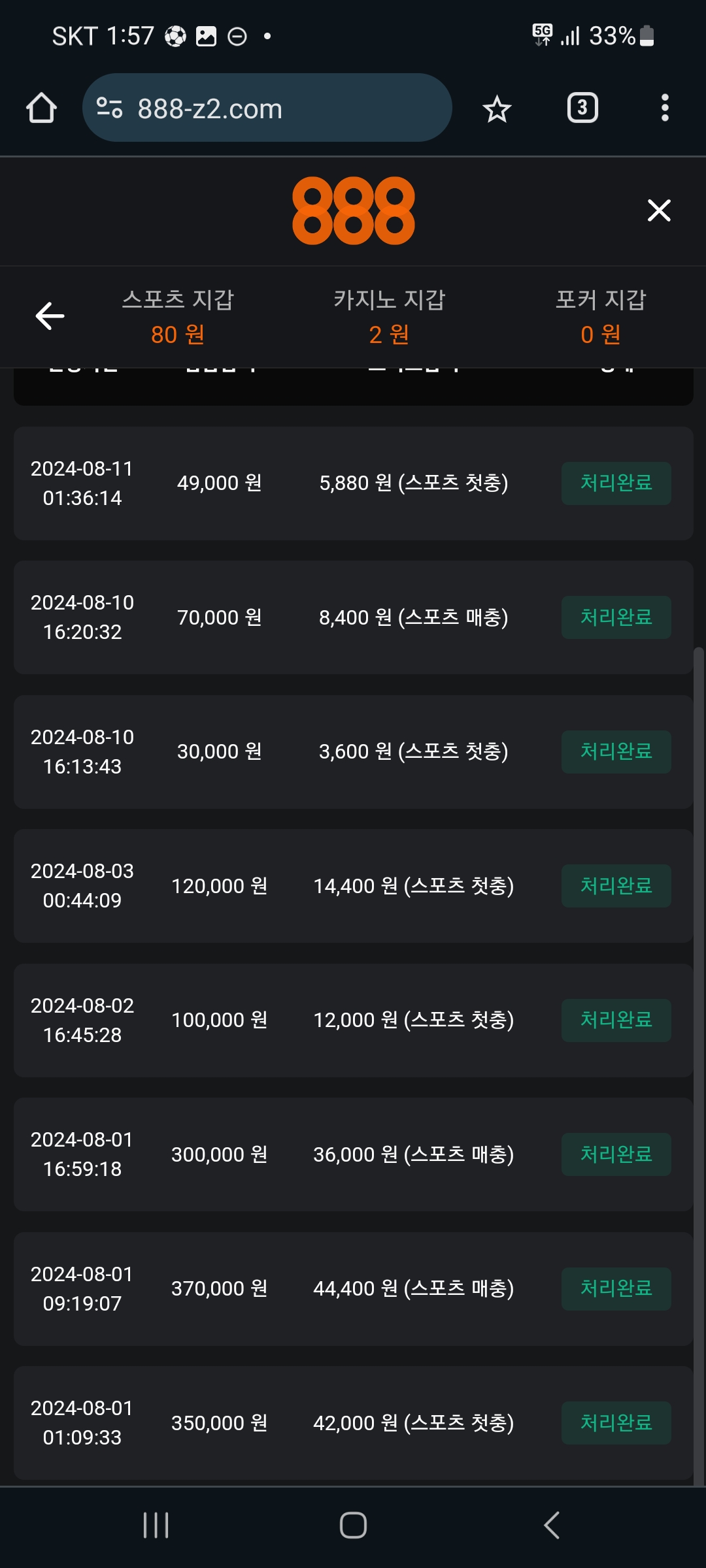
Task: Bookmark this page with star icon
Action: pyautogui.click(x=497, y=108)
